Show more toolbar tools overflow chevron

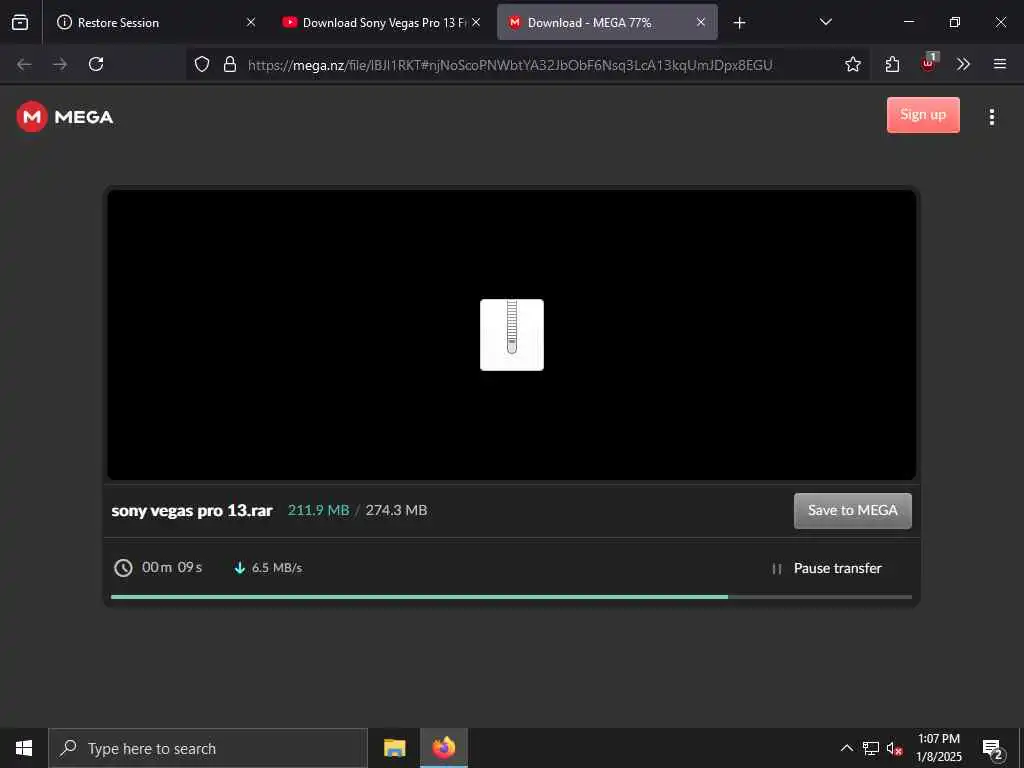(963, 64)
